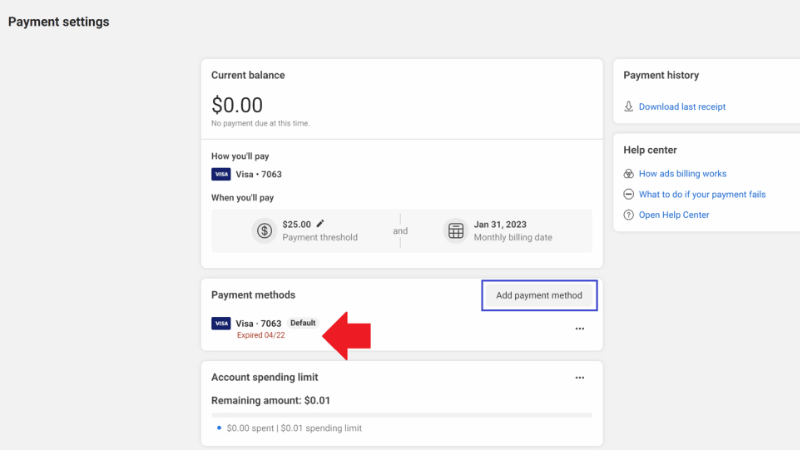Click the Visa card logo in Payment methods

pyautogui.click(x=221, y=323)
